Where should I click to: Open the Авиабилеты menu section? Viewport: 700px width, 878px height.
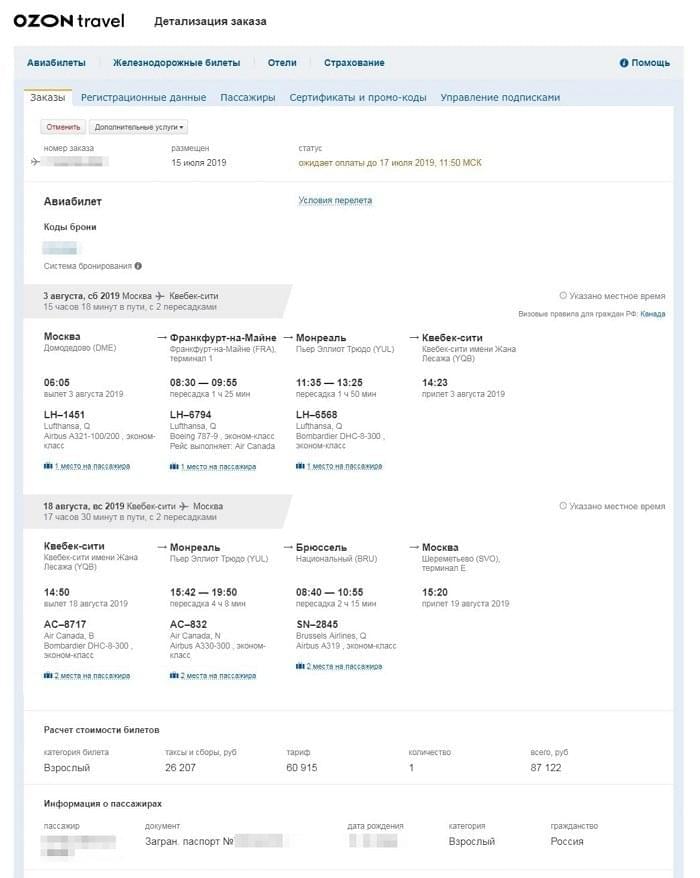(56, 63)
